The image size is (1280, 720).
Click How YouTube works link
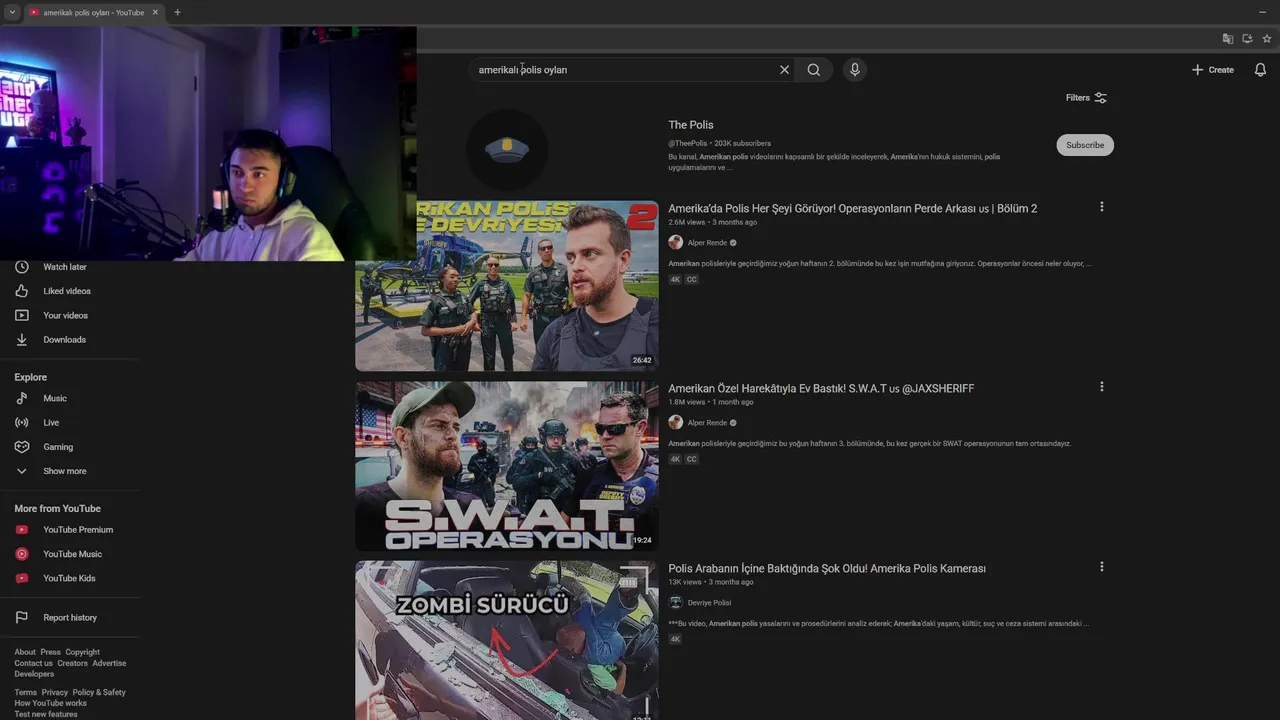[x=50, y=703]
